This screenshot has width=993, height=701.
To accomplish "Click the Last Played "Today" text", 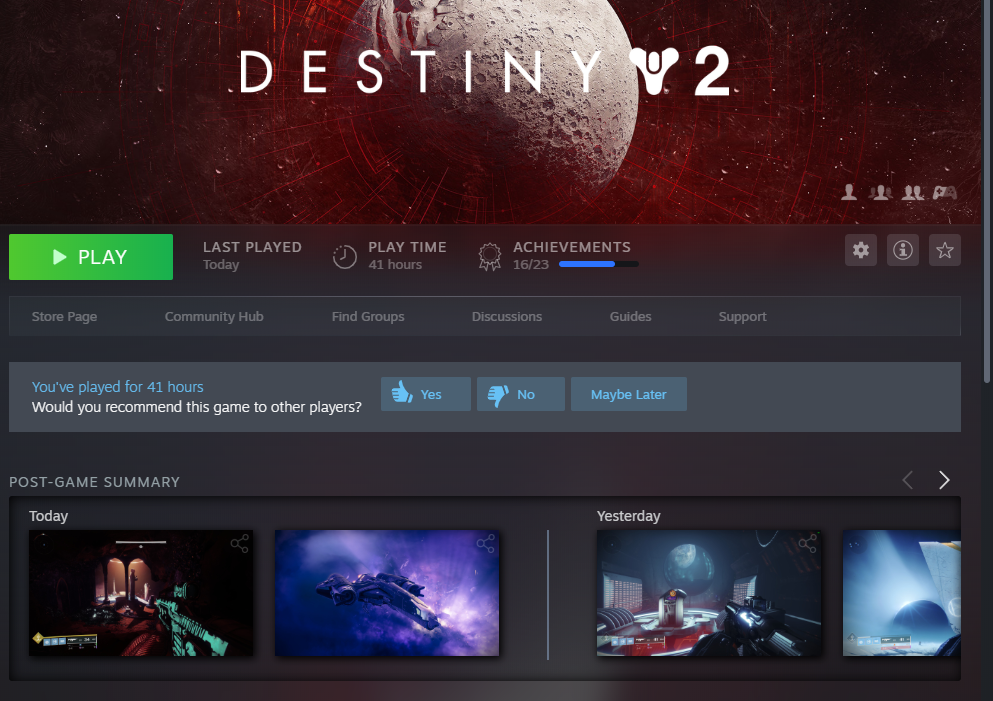I will pyautogui.click(x=221, y=265).
